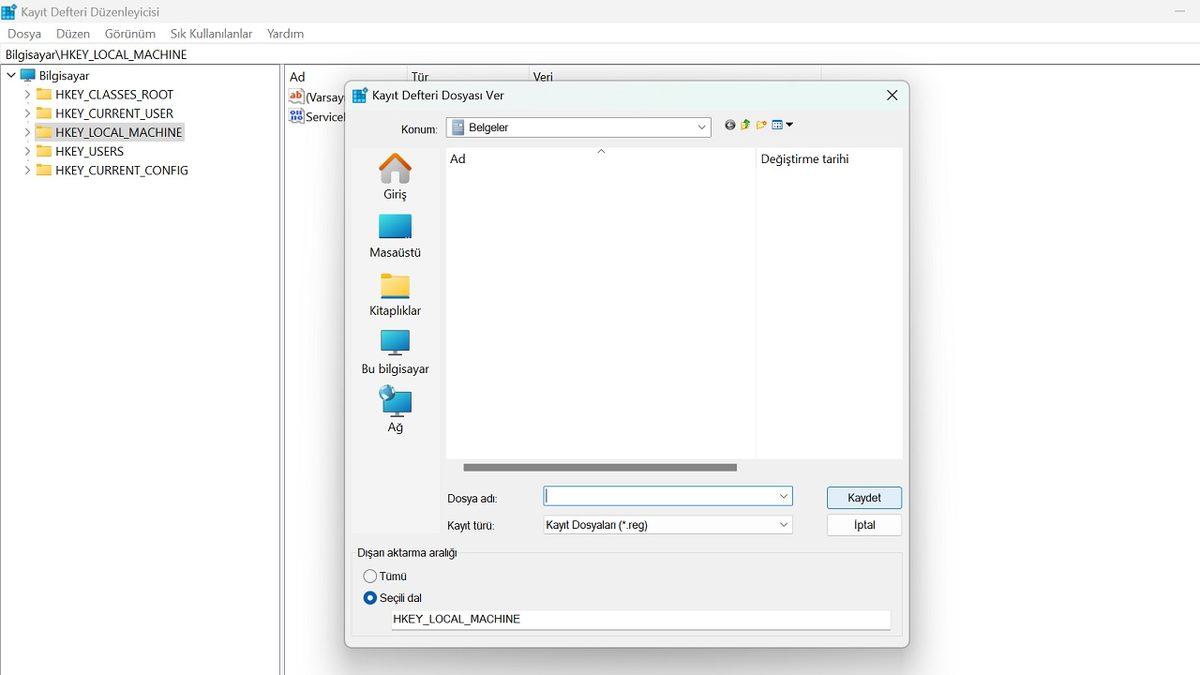This screenshot has height=675, width=1200.
Task: Click the İptal button
Action: point(863,524)
